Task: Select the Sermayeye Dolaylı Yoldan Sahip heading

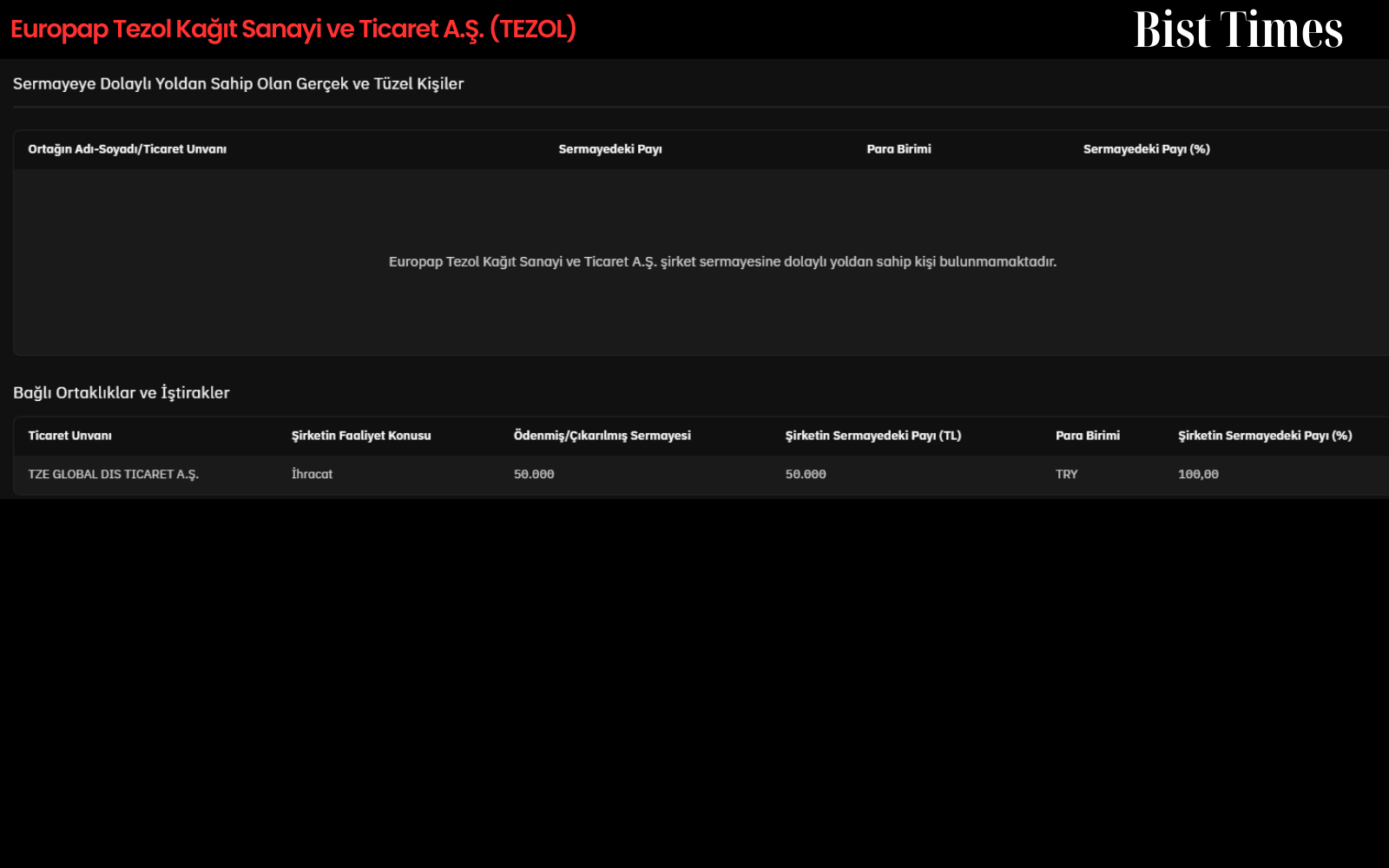Action: (239, 84)
